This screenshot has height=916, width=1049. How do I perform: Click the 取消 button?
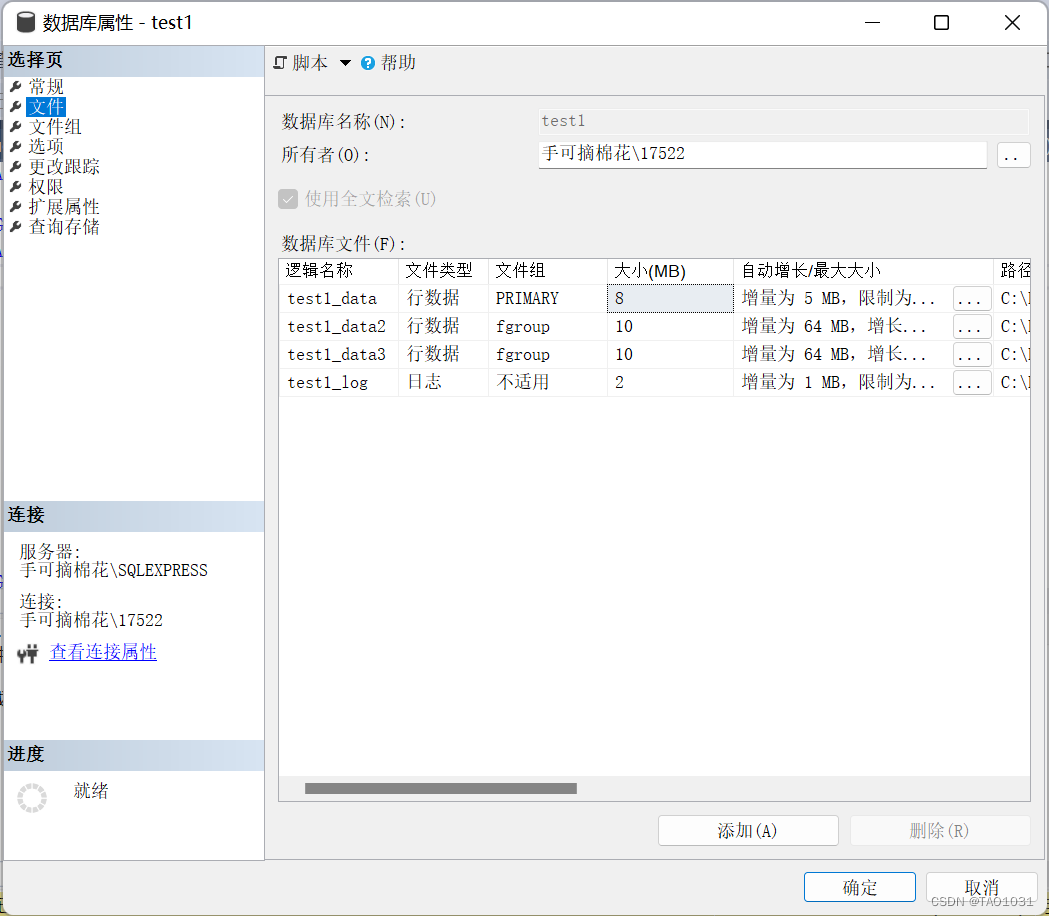coord(981,887)
